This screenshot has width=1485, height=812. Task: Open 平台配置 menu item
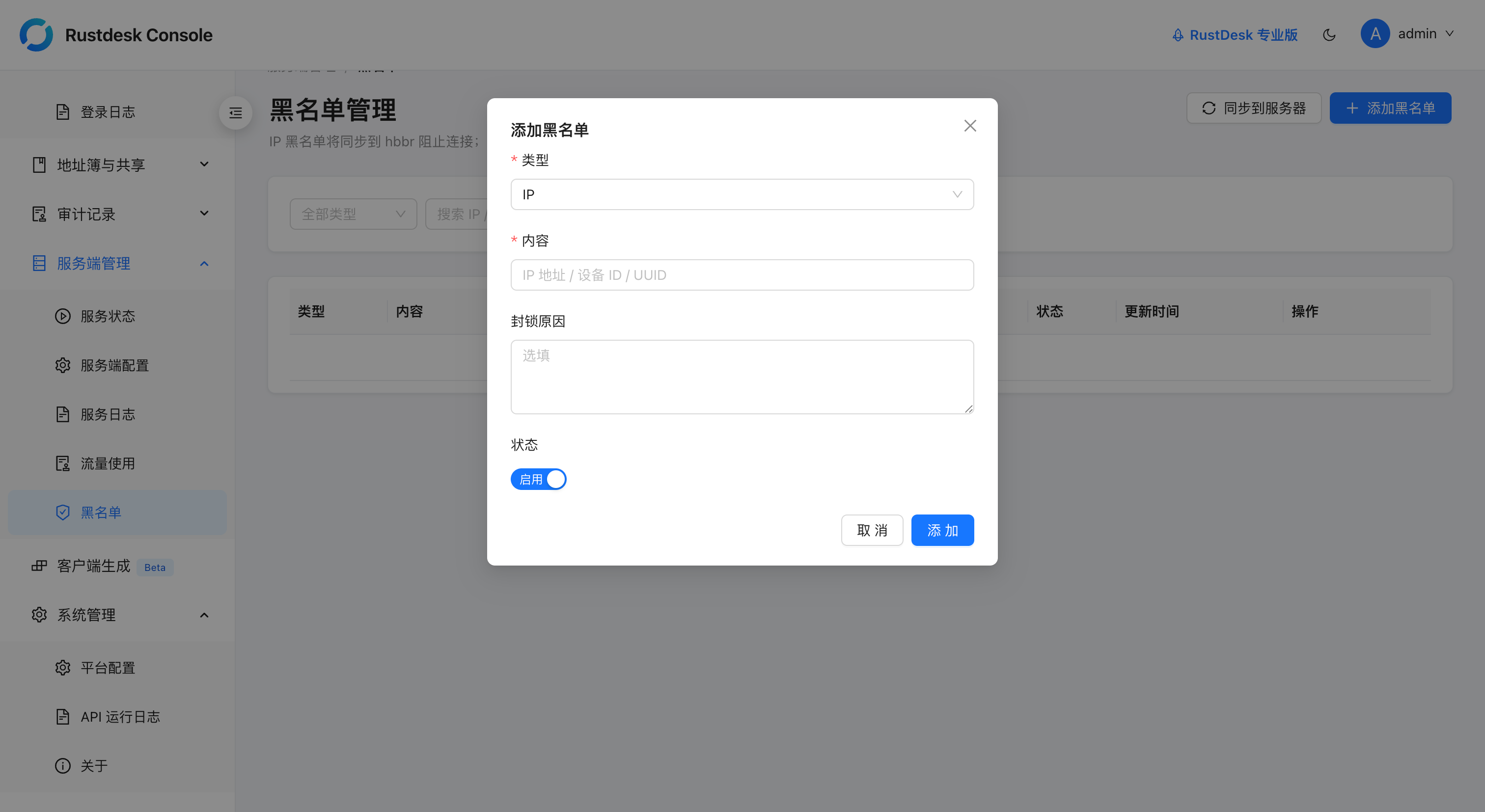(117, 668)
